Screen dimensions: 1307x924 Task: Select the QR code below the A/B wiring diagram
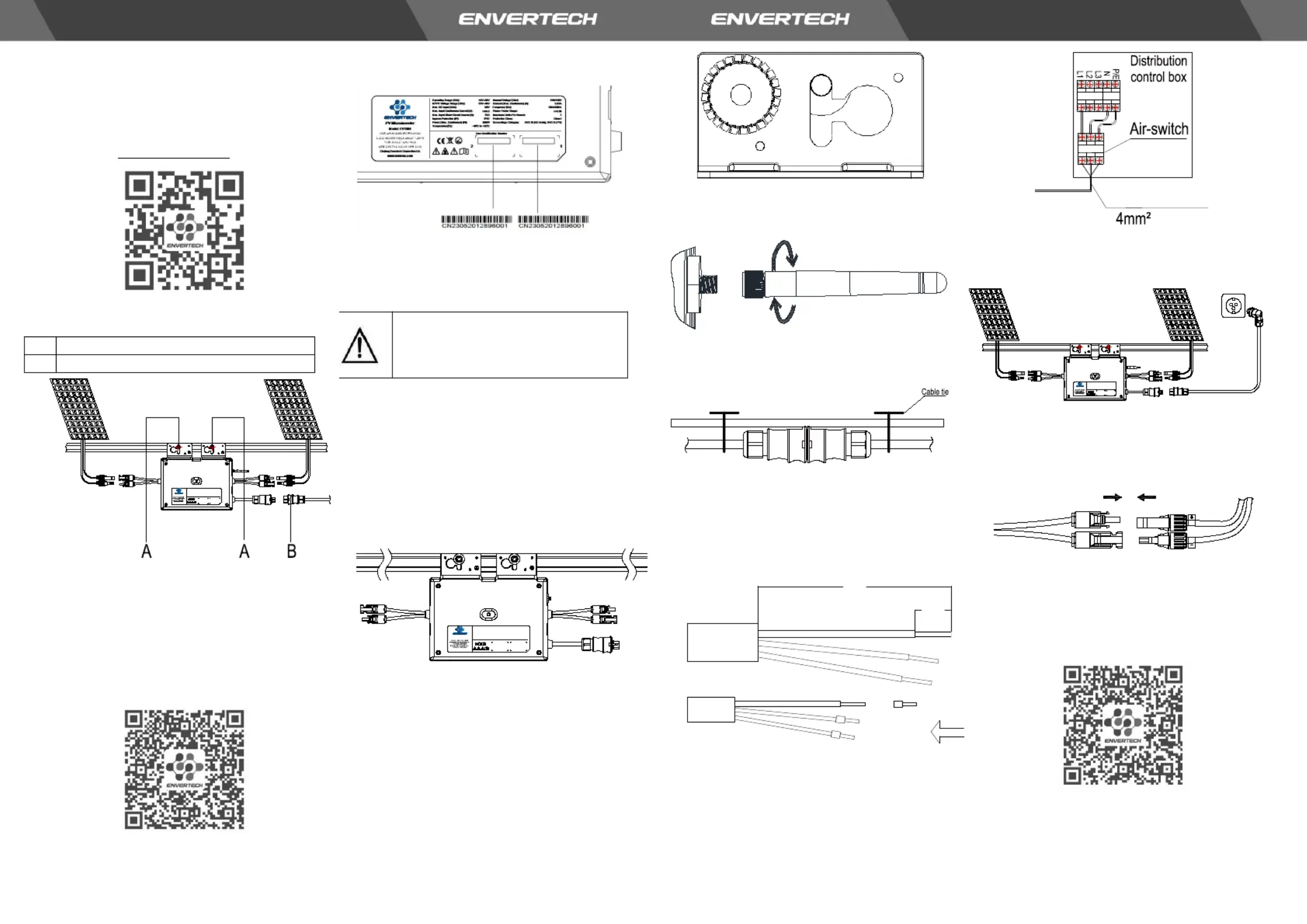click(184, 769)
